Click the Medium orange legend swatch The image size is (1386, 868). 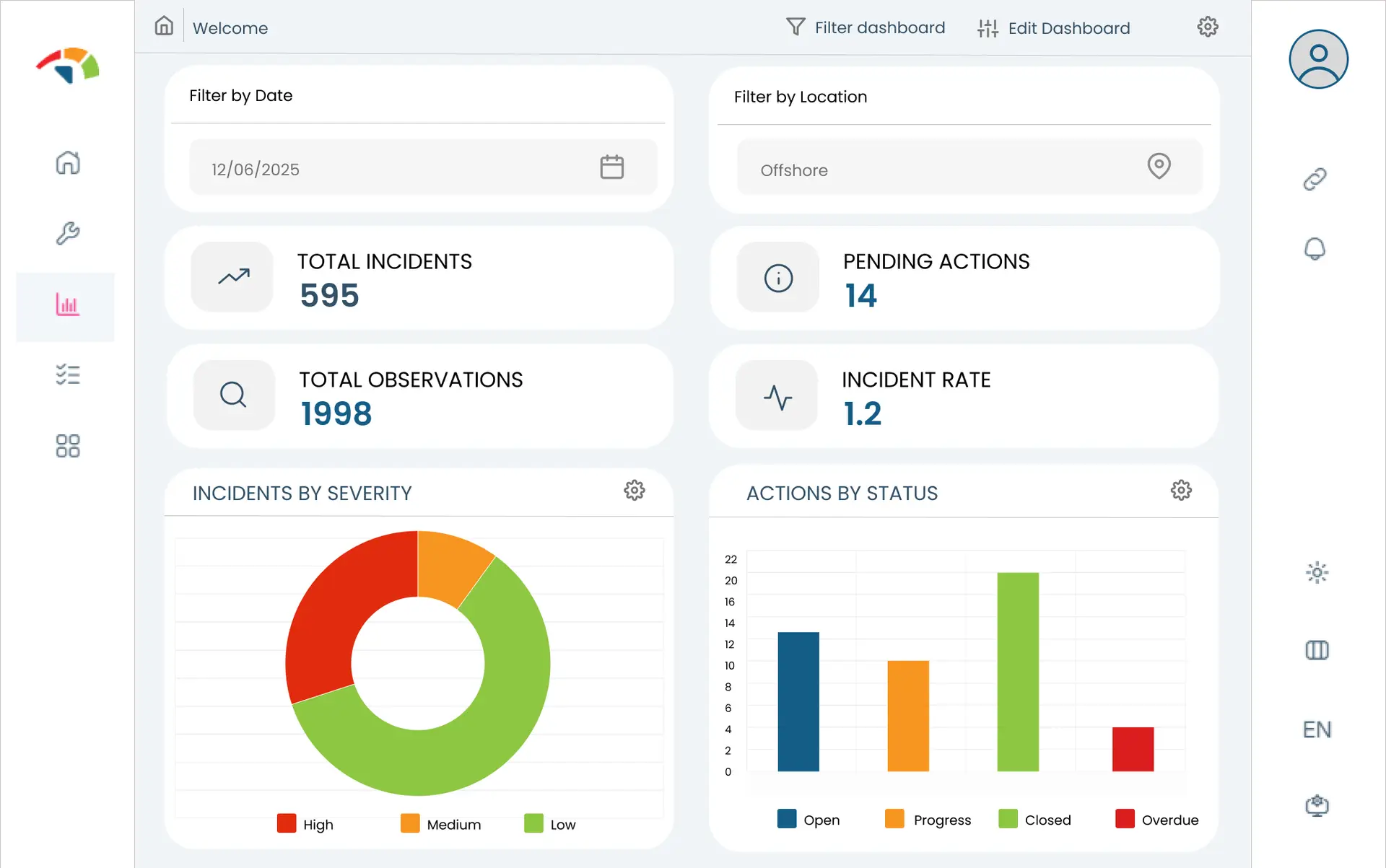[x=410, y=823]
